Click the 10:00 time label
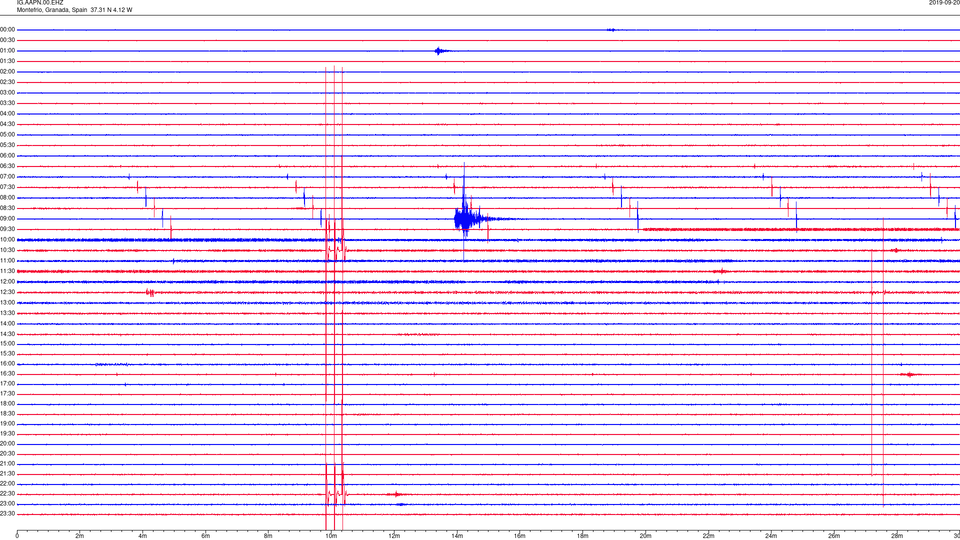 [x=8, y=239]
